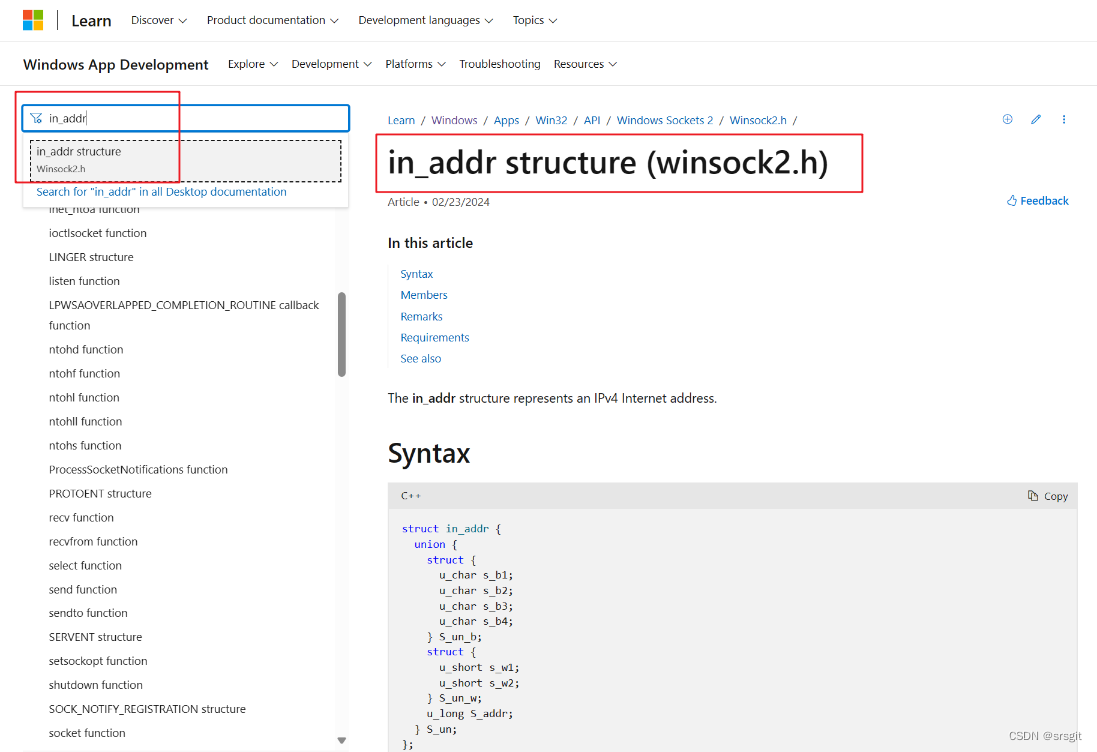
Task: Select the SERVENT structure sidebar entry
Action: [x=95, y=637]
